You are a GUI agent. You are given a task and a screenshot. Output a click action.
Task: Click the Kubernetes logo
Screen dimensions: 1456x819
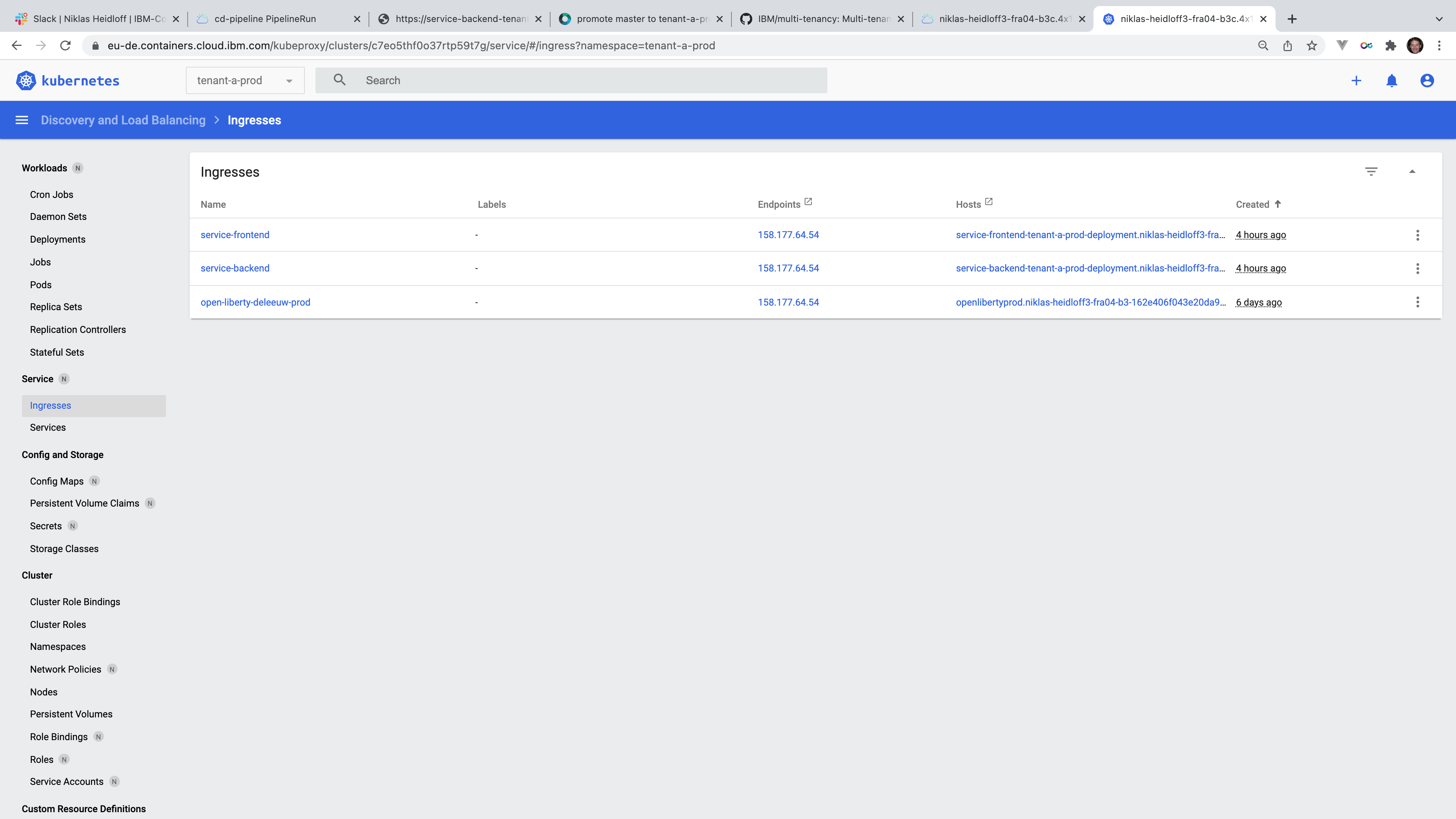pyautogui.click(x=68, y=80)
